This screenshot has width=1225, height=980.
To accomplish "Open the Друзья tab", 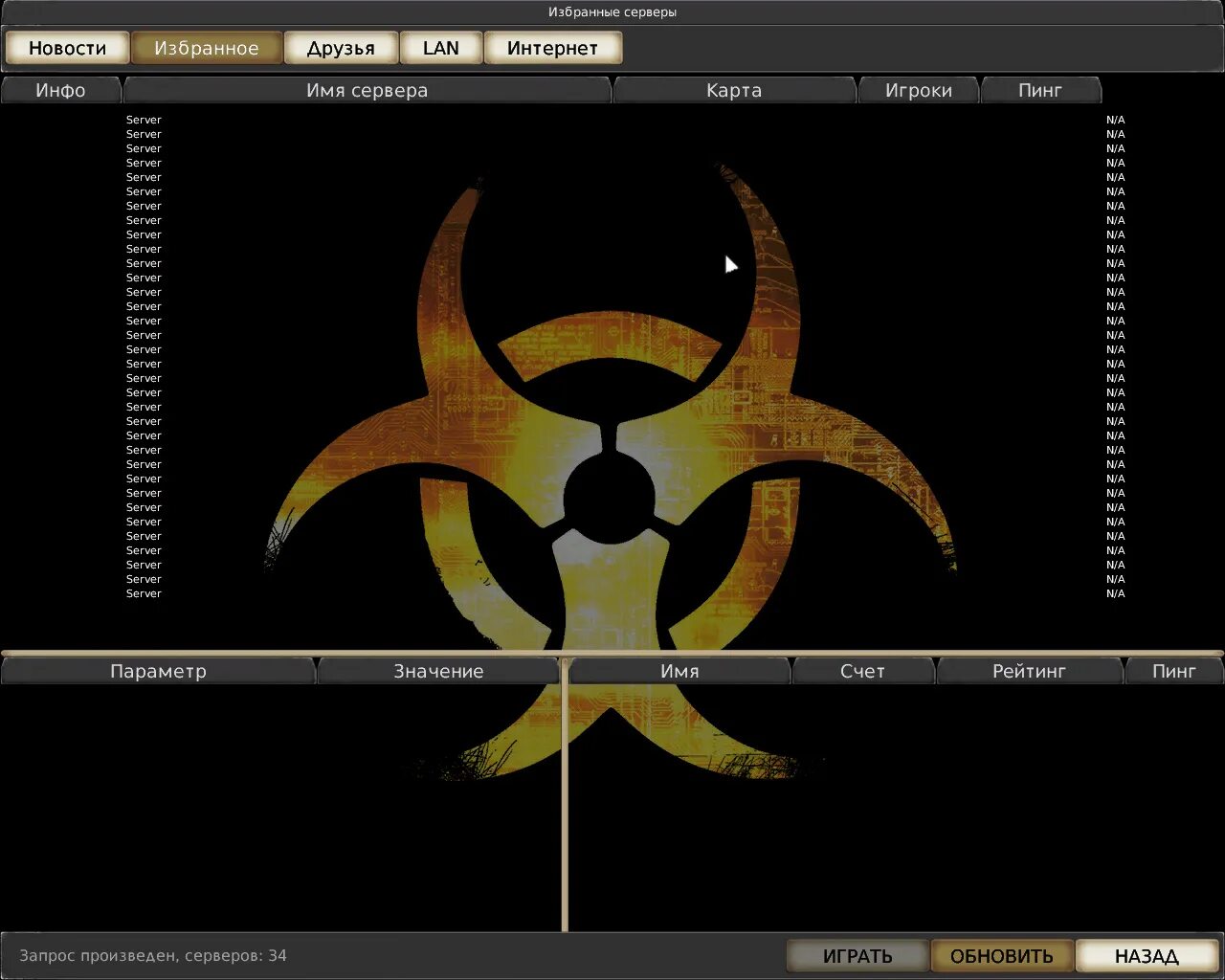I will (341, 48).
